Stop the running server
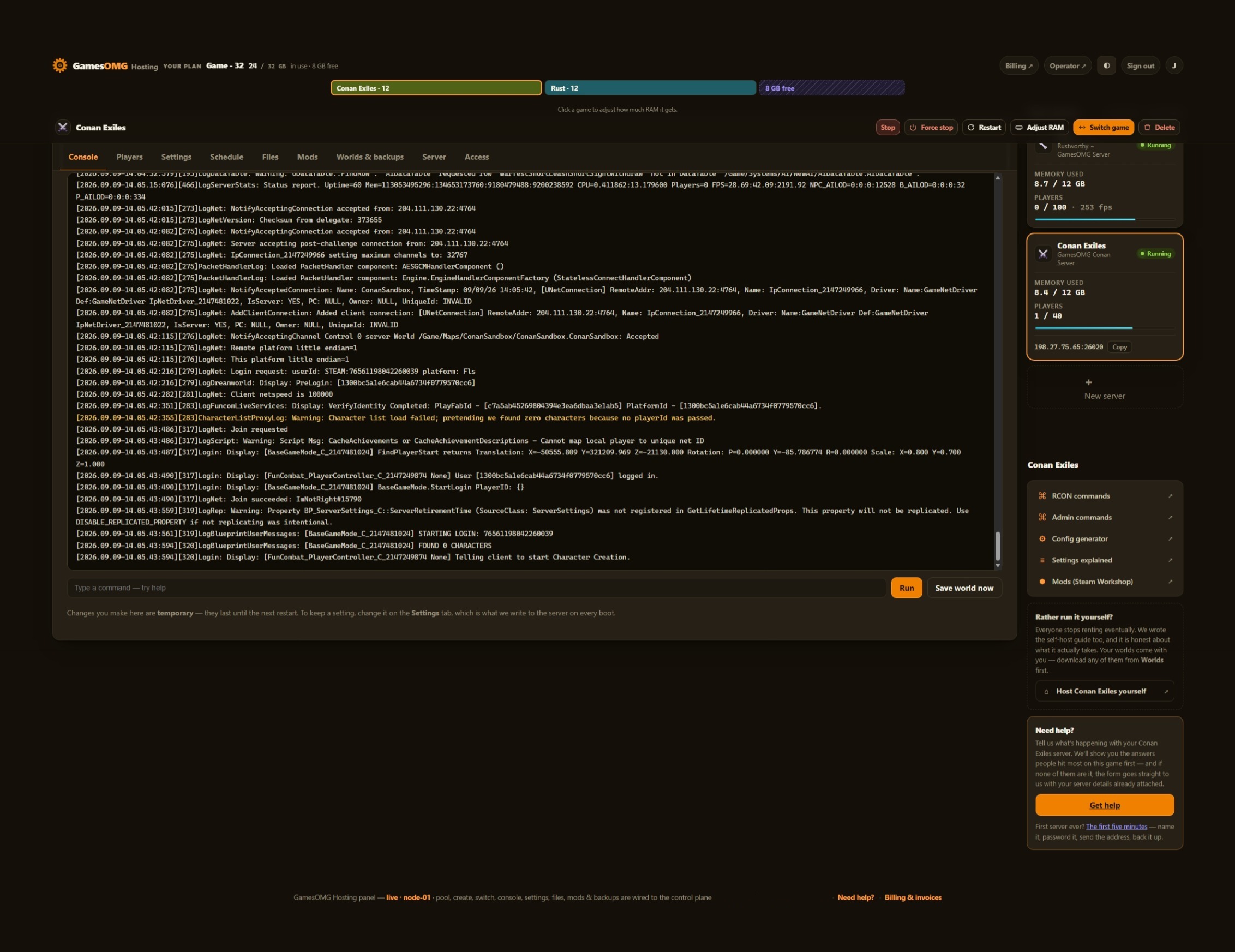Image resolution: width=1235 pixels, height=952 pixels. (x=888, y=127)
